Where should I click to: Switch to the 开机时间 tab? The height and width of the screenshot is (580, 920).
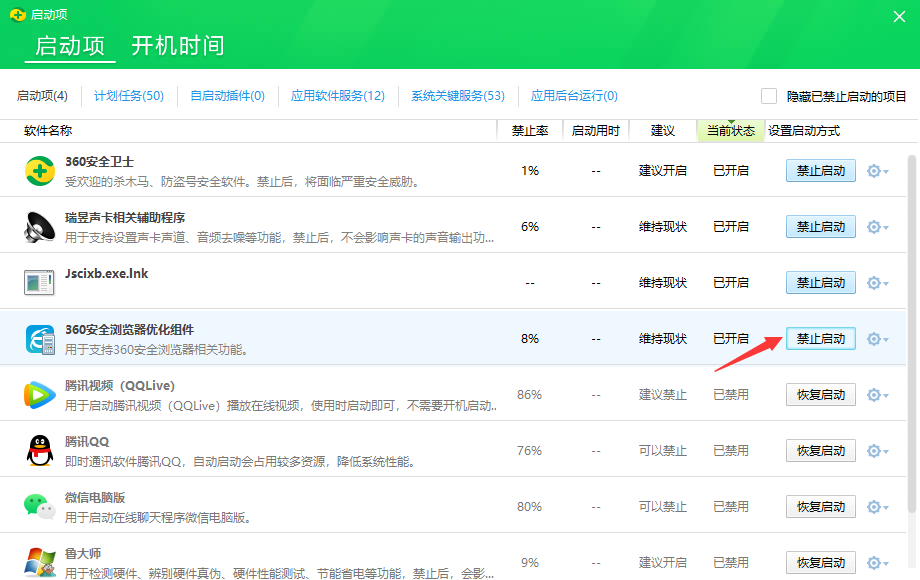[176, 46]
